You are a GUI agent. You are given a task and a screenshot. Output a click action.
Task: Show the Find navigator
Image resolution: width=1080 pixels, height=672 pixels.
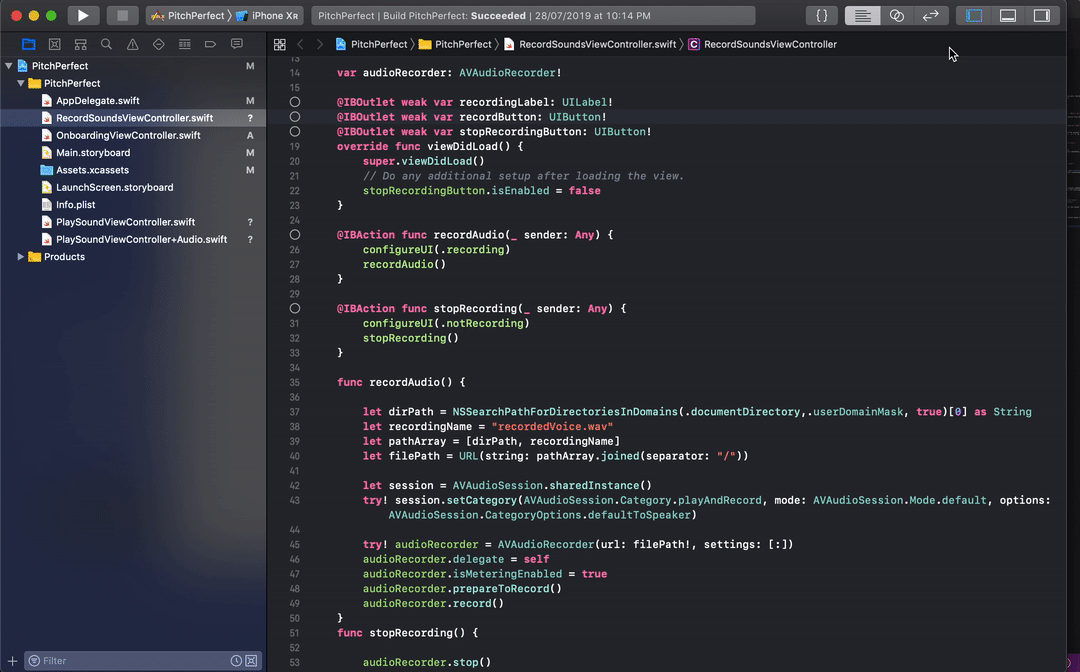tap(106, 44)
